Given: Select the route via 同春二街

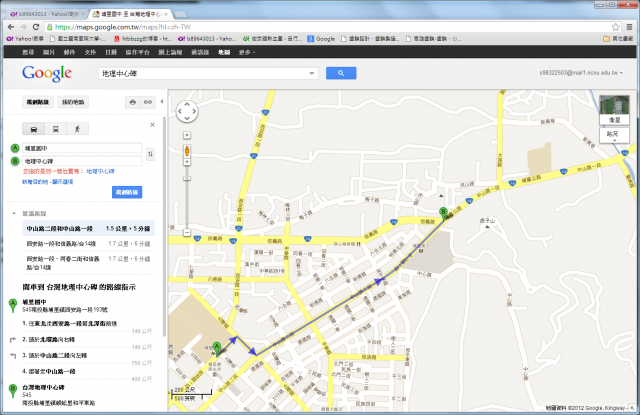Looking at the screenshot, I should pyautogui.click(x=89, y=263).
